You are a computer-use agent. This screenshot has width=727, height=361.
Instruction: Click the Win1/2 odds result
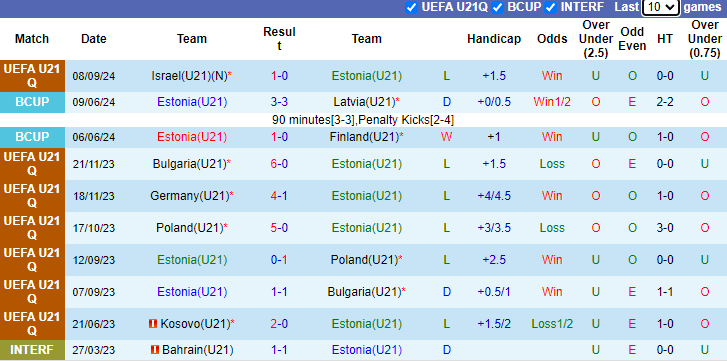pyautogui.click(x=552, y=102)
